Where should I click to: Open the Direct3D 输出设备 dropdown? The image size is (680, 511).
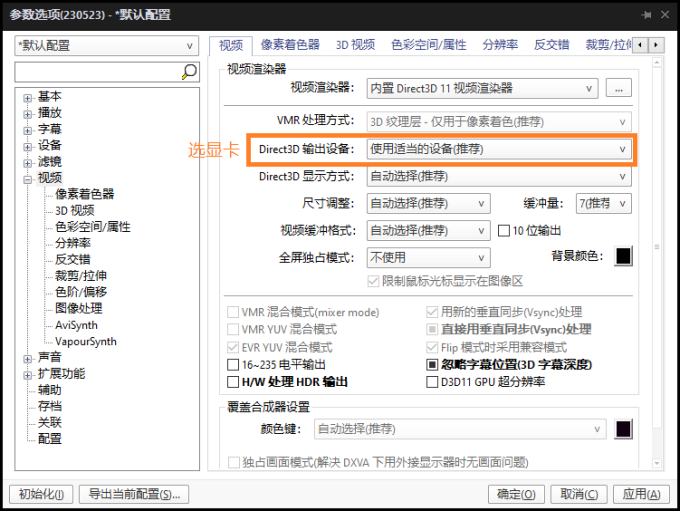tap(499, 149)
